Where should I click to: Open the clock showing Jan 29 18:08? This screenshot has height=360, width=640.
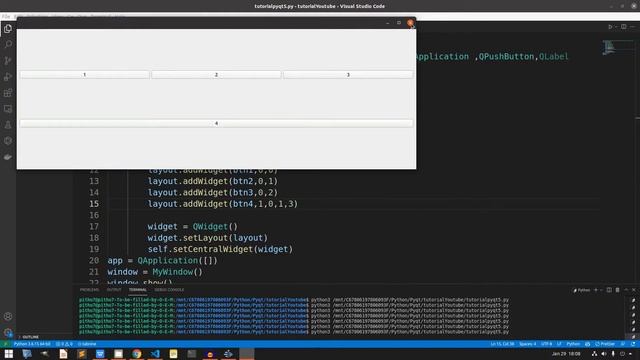tap(566, 354)
